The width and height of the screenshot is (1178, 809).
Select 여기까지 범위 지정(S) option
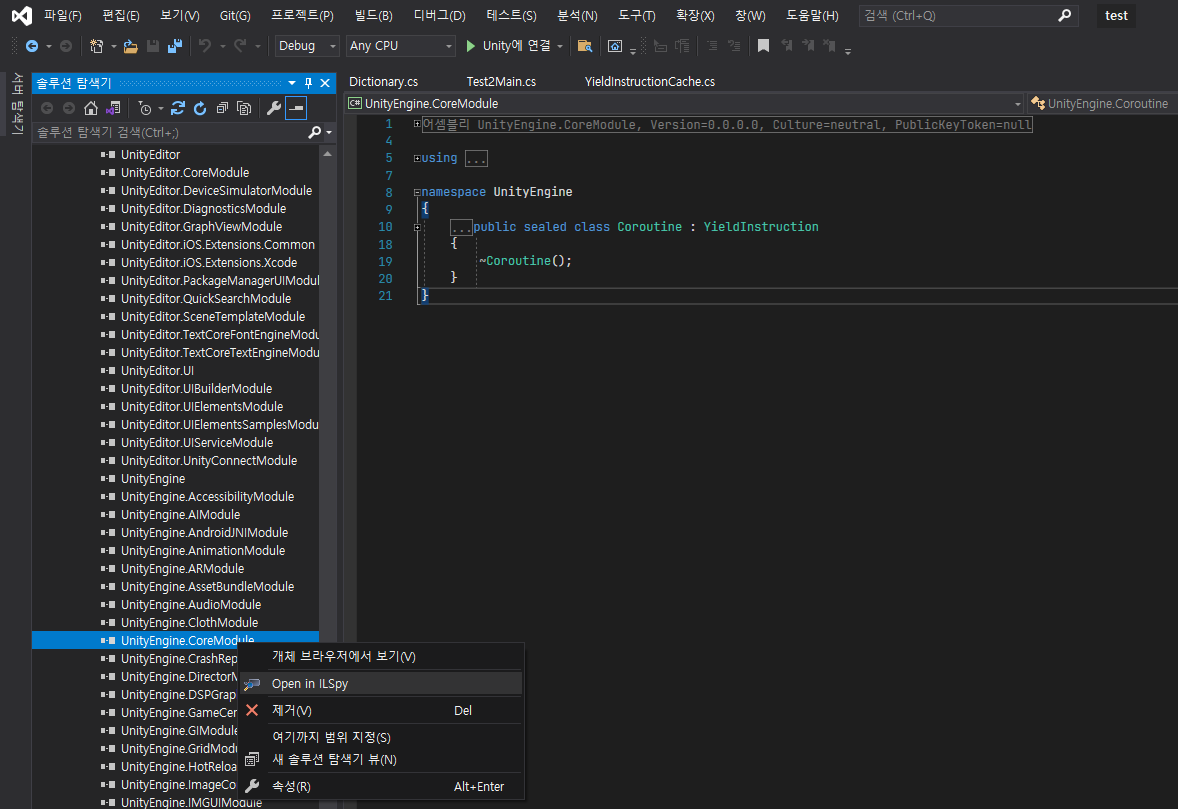[381, 738]
